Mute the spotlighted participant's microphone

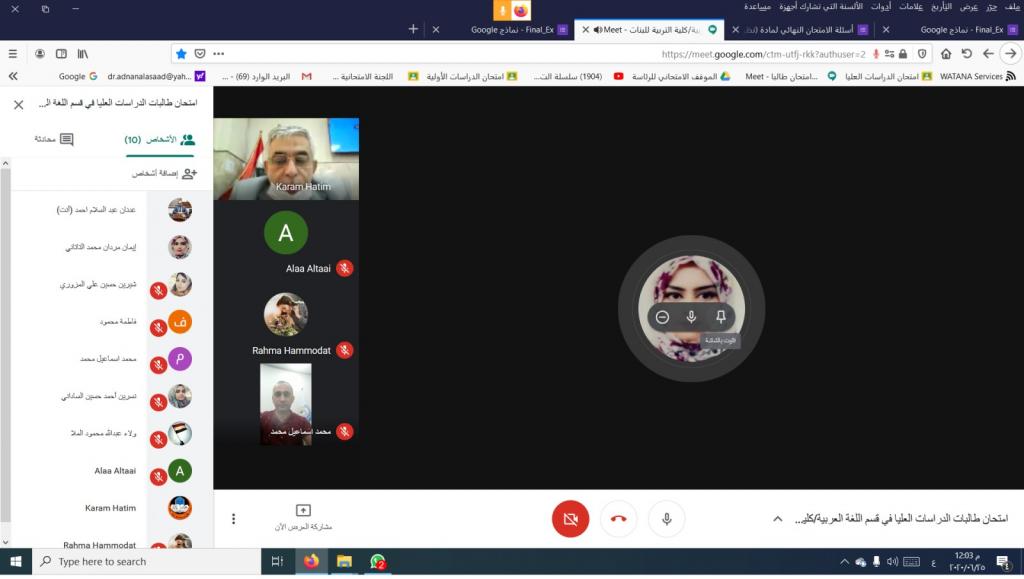point(691,317)
